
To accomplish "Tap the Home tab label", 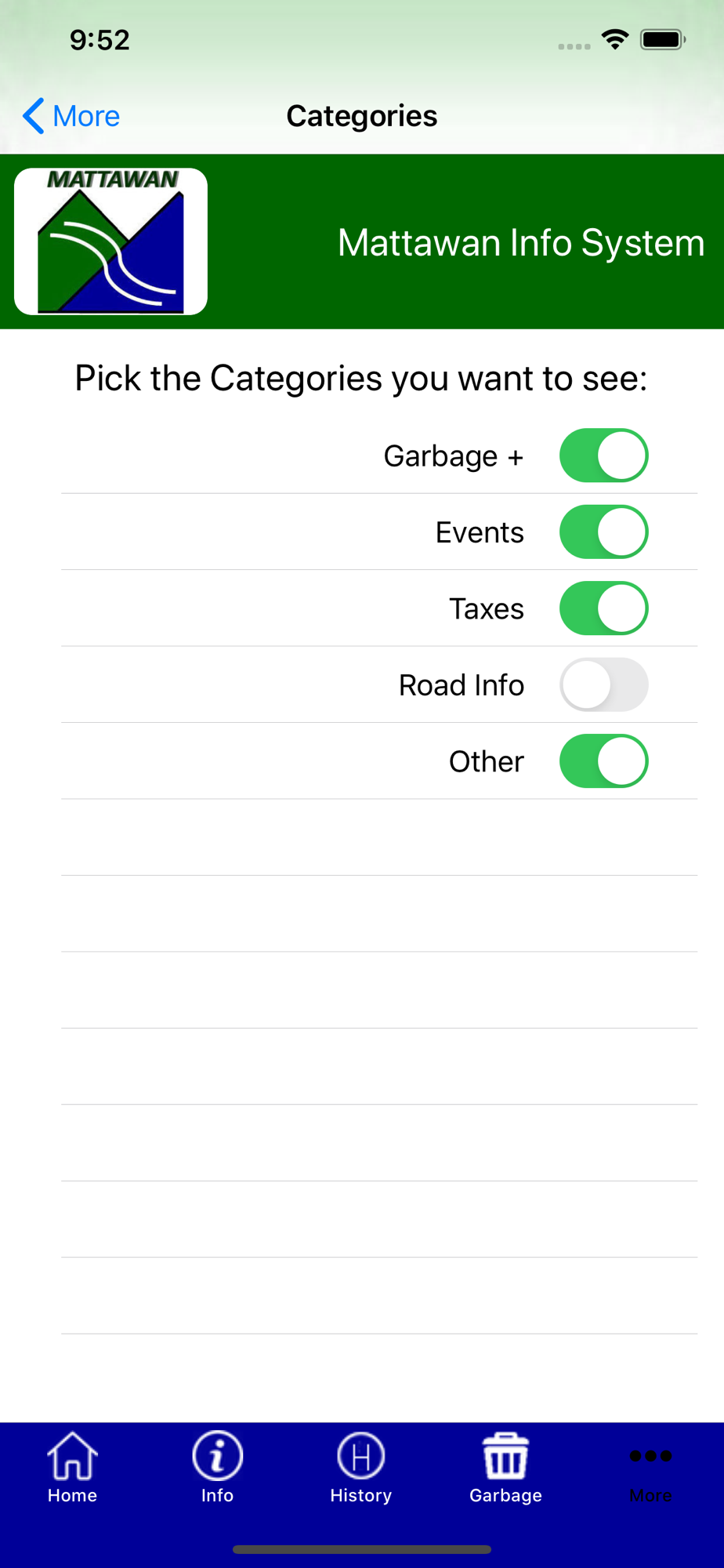I will point(72,1496).
